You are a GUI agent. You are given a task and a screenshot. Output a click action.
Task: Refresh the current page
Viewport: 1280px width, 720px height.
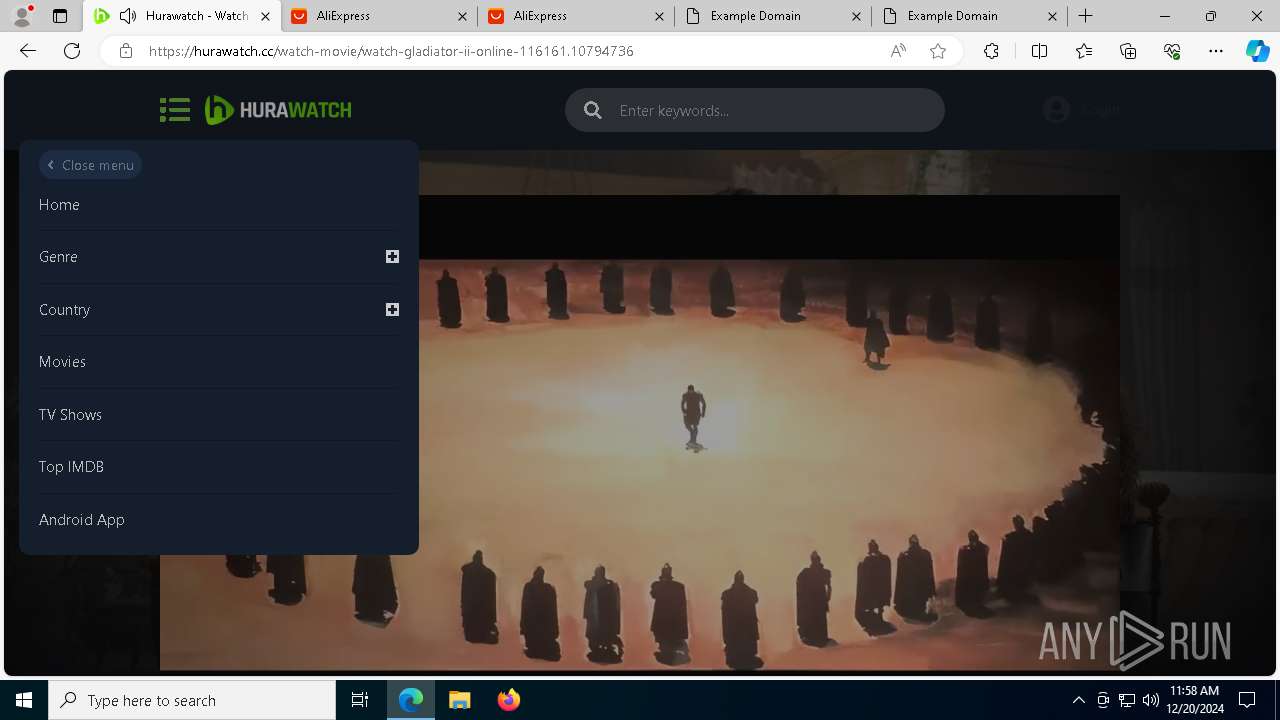[72, 51]
